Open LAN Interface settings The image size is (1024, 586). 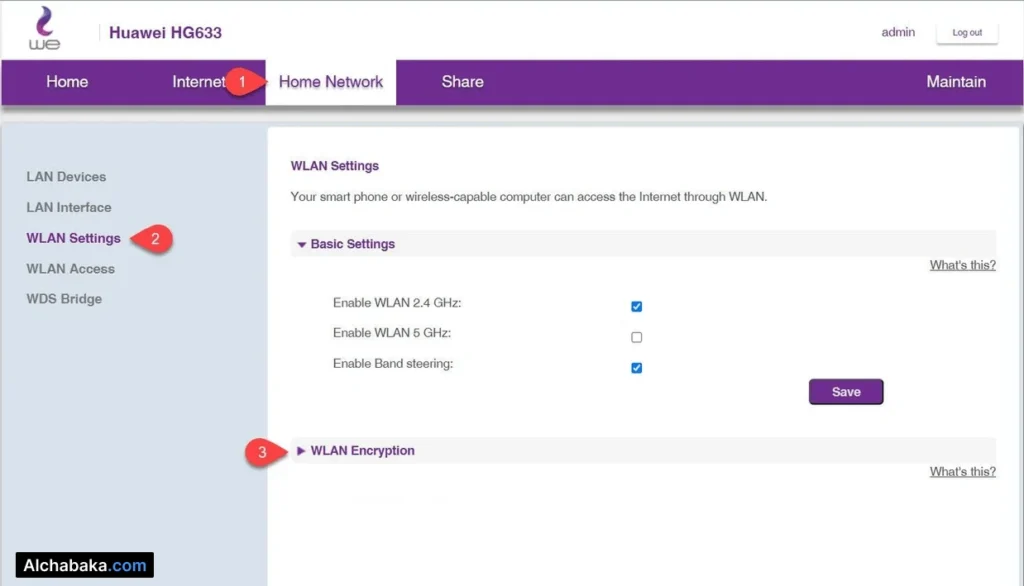pos(68,207)
